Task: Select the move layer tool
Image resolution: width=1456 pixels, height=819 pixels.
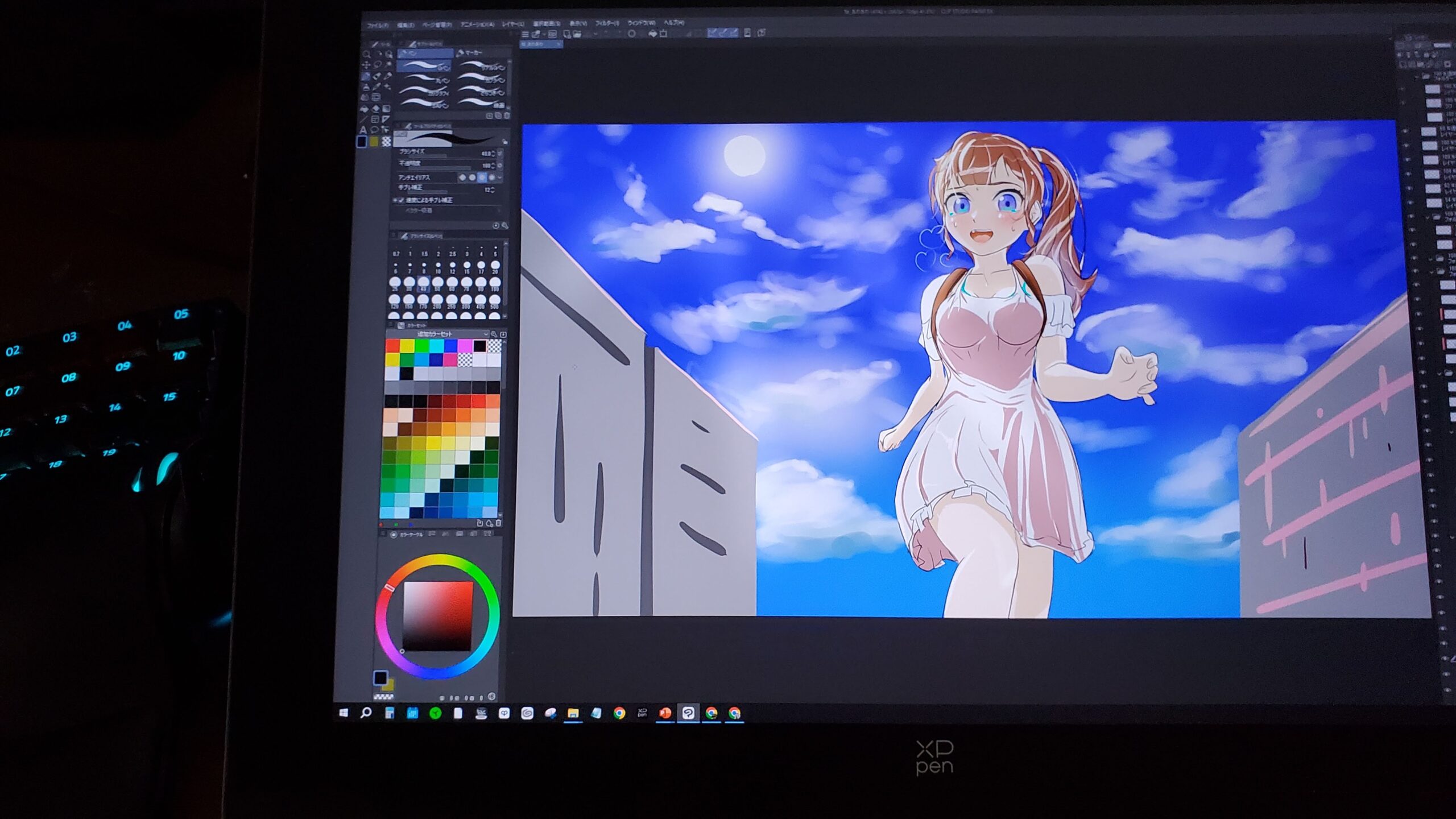Action: pos(366,65)
